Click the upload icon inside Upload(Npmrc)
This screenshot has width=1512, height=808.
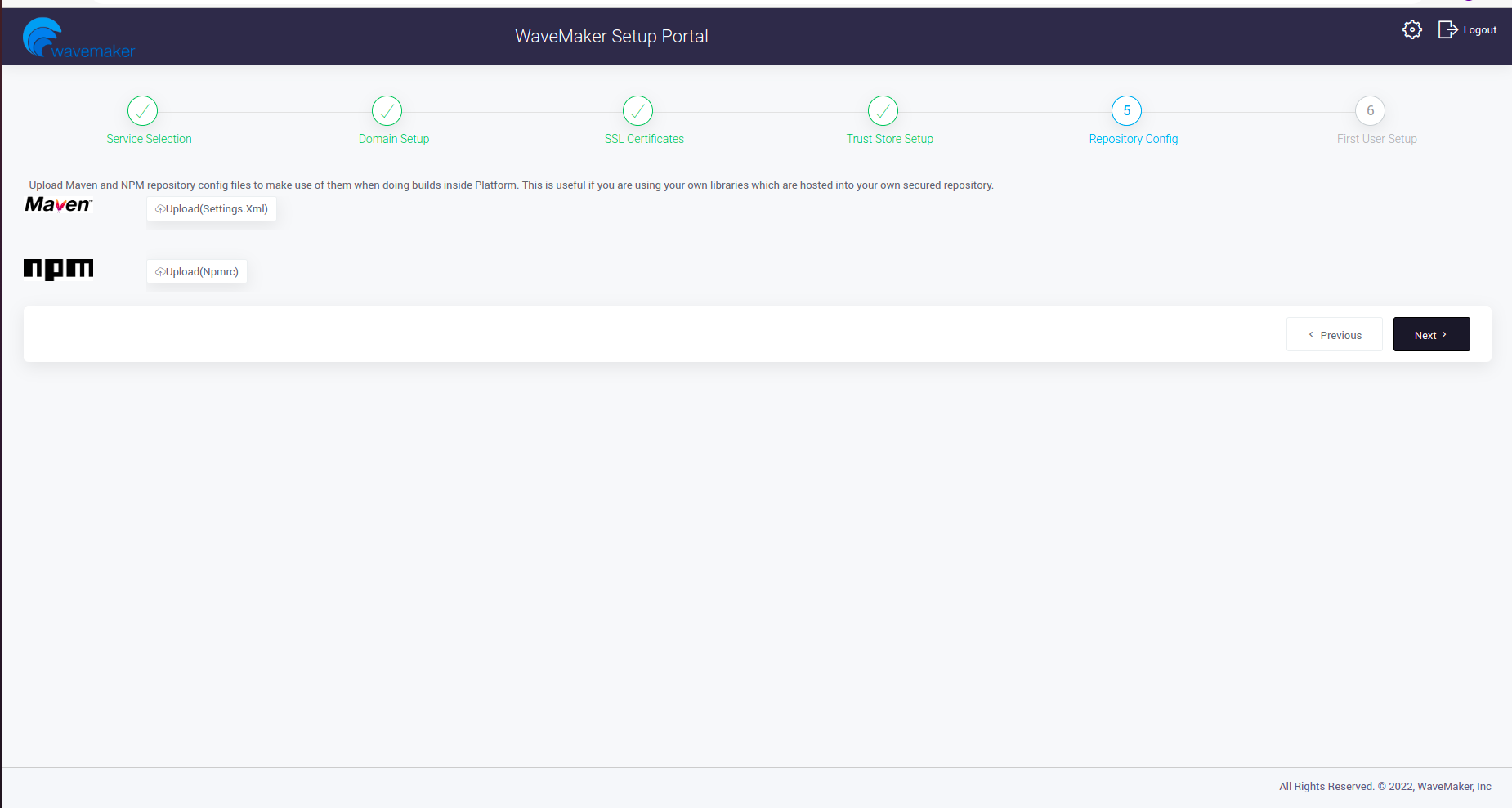pyautogui.click(x=160, y=271)
